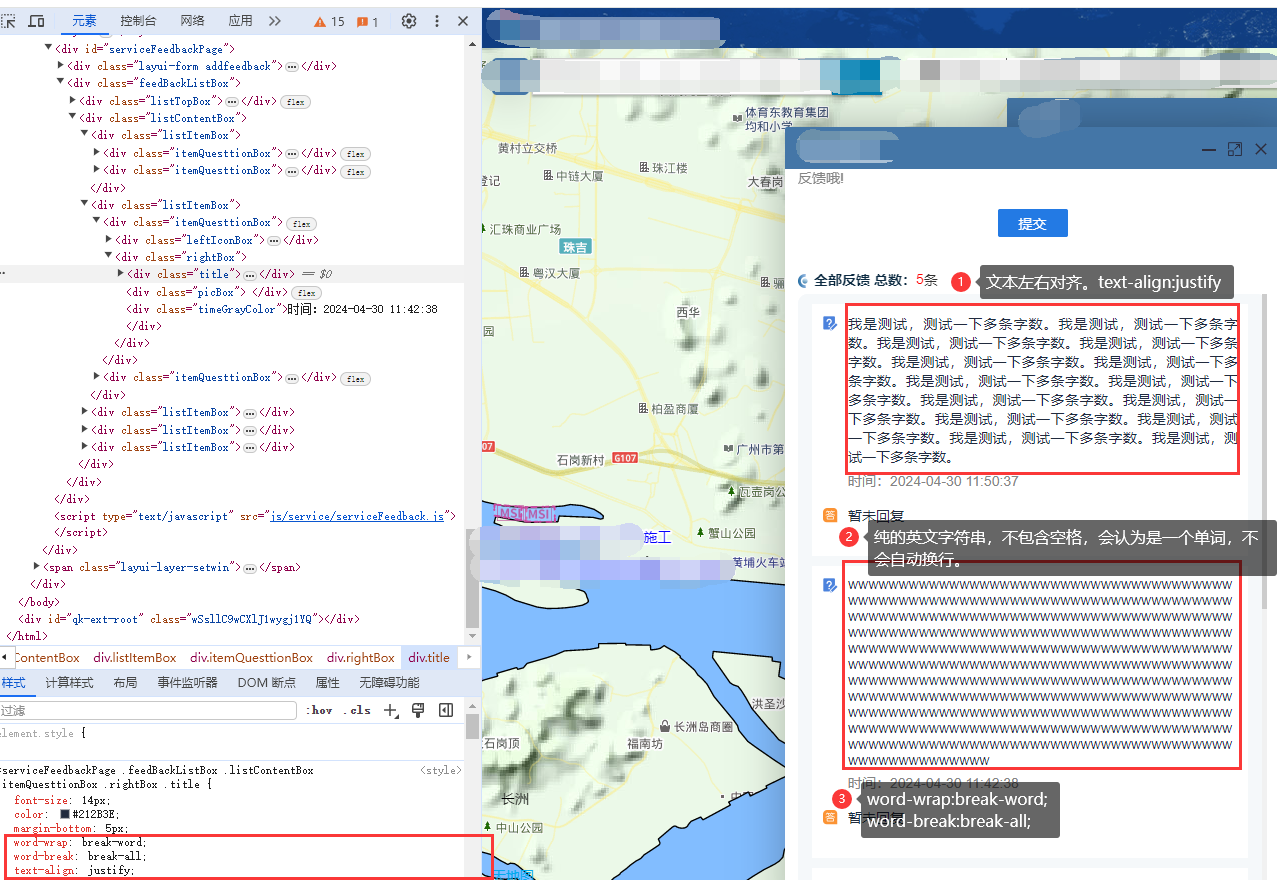The width and height of the screenshot is (1277, 880).
Task: Open the rendering emulation paintbrush icon
Action: 418,710
